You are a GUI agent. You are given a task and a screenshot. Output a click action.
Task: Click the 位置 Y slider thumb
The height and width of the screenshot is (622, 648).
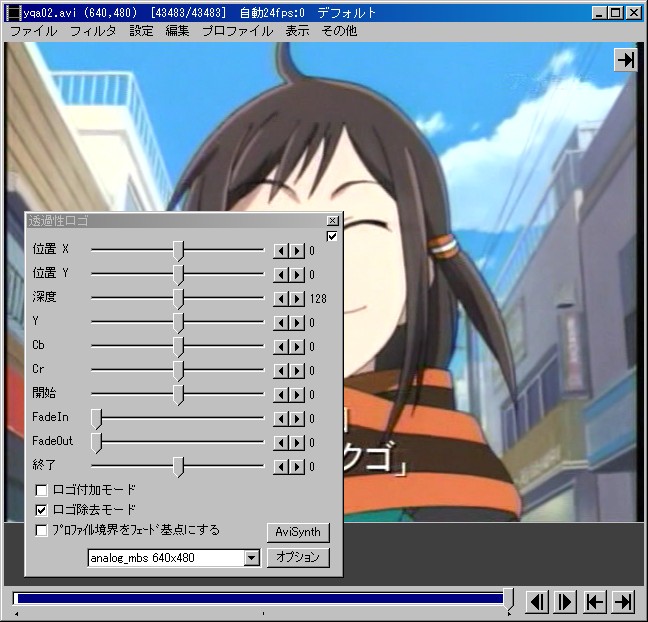coord(178,275)
